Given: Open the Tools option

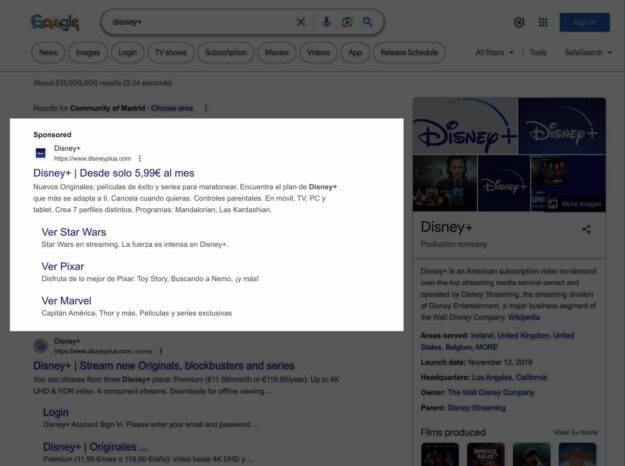Looking at the screenshot, I should (538, 53).
